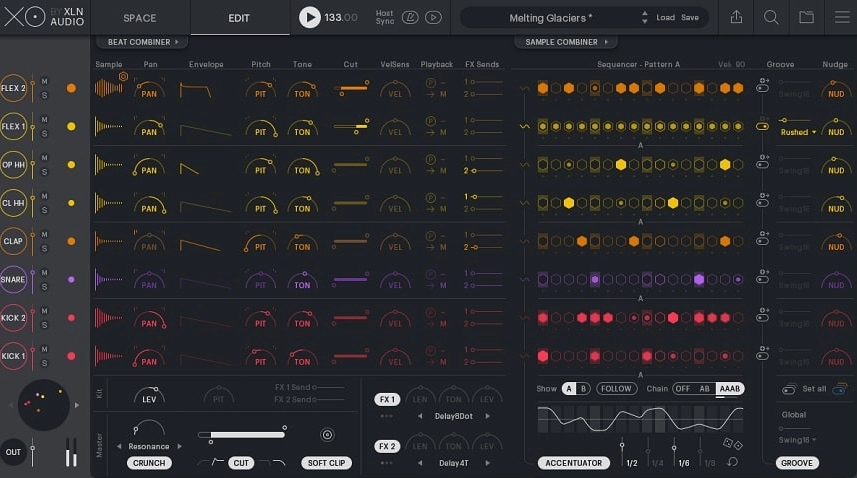Image resolution: width=857 pixels, height=478 pixels.
Task: Click preset up/down stepper arrows
Action: coord(644,17)
